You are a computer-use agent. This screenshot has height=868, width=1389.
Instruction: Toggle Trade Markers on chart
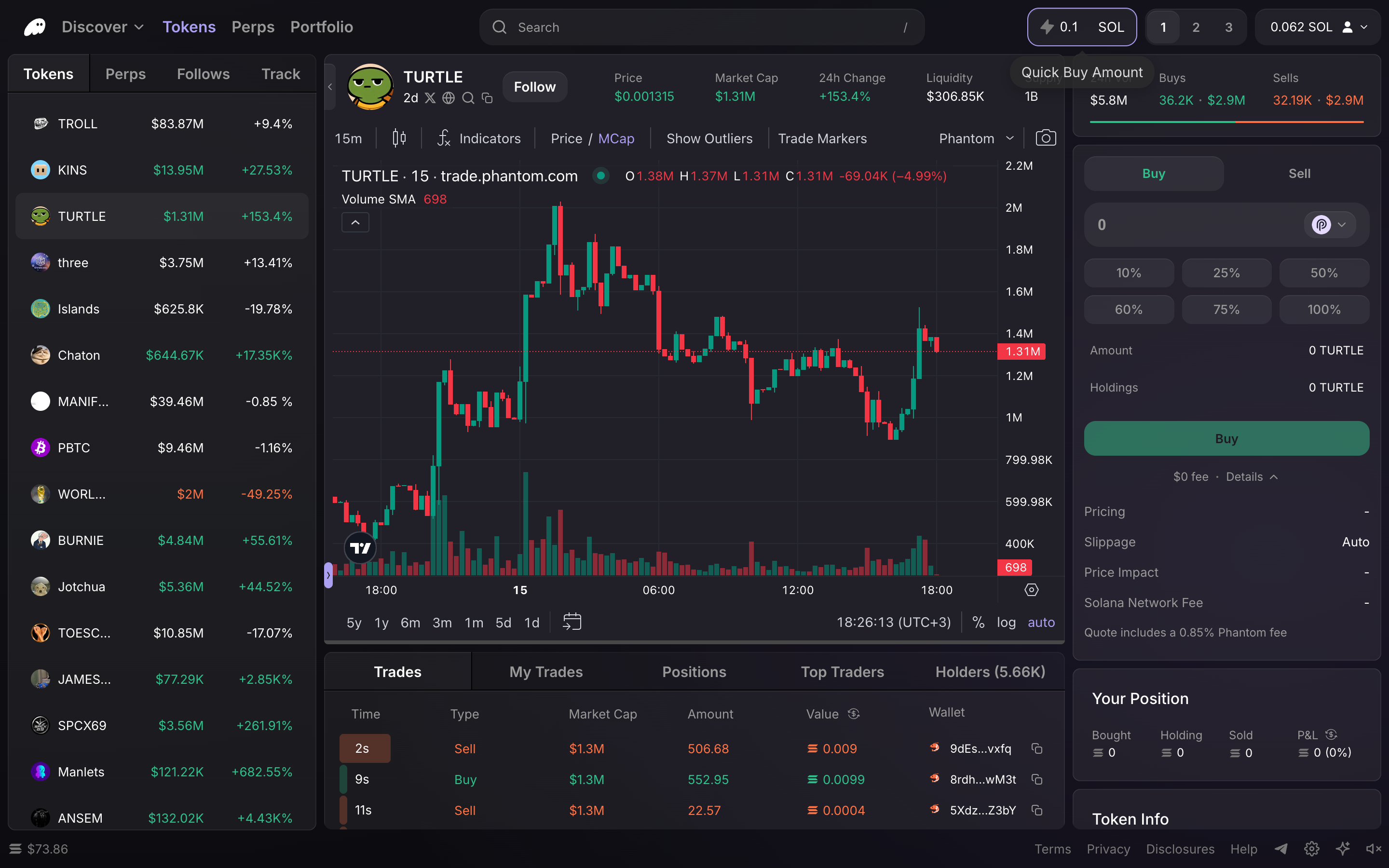click(822, 138)
